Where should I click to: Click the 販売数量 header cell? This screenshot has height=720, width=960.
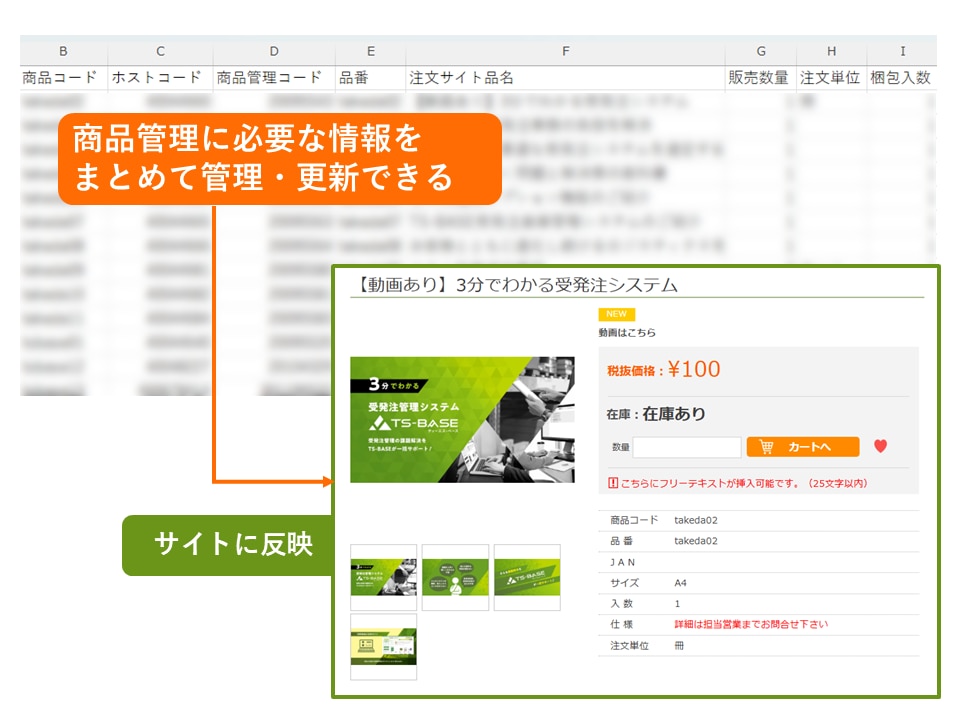(x=761, y=77)
